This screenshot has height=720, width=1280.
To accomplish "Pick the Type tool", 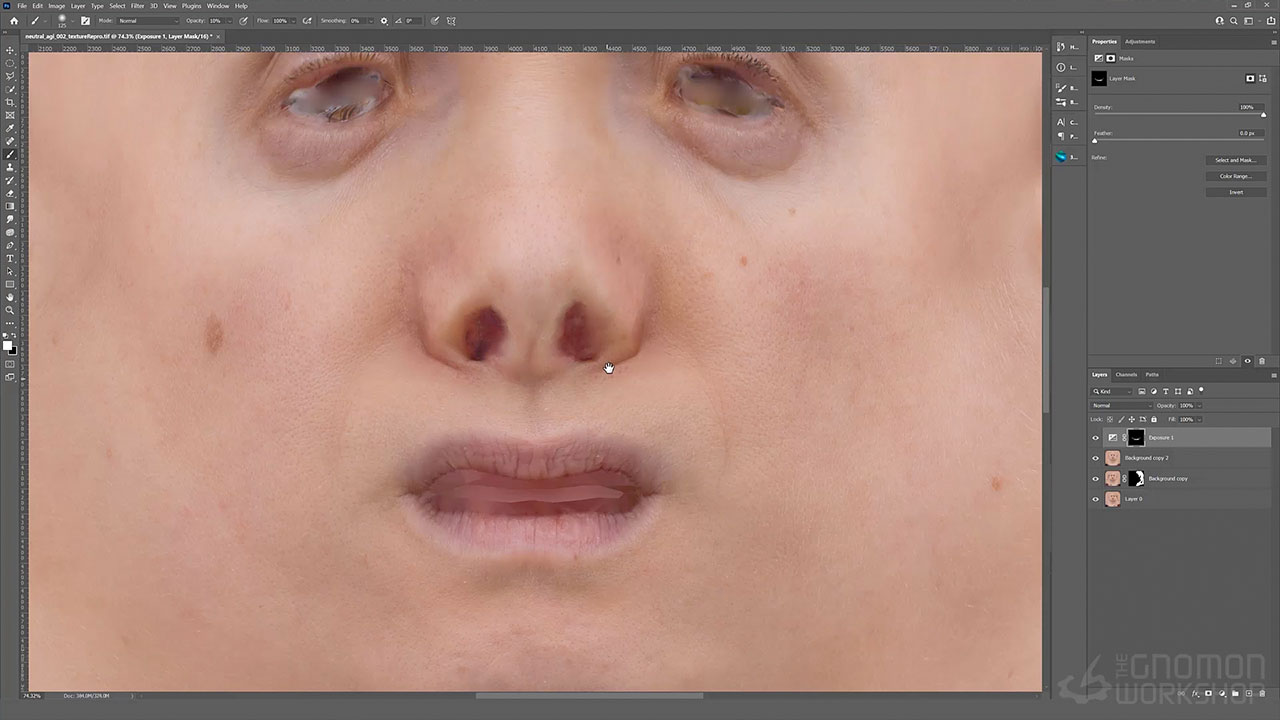I will pos(10,258).
